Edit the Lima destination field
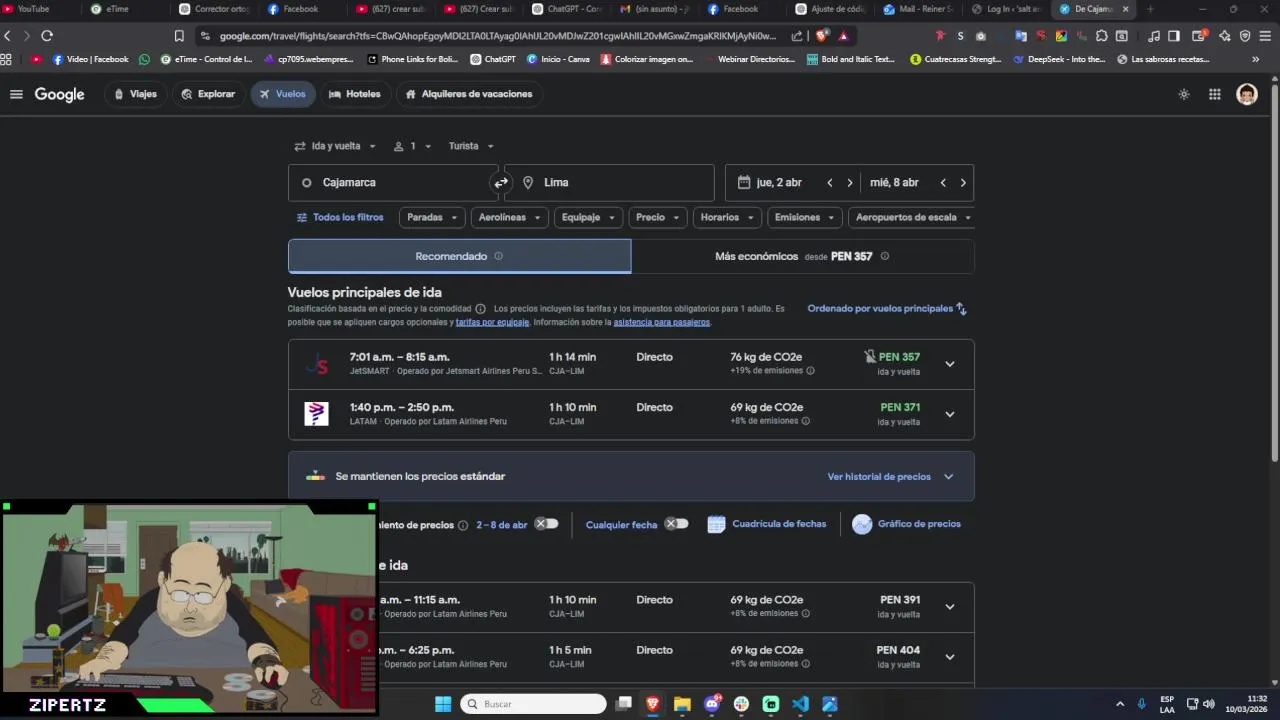This screenshot has width=1280, height=720. 609,183
